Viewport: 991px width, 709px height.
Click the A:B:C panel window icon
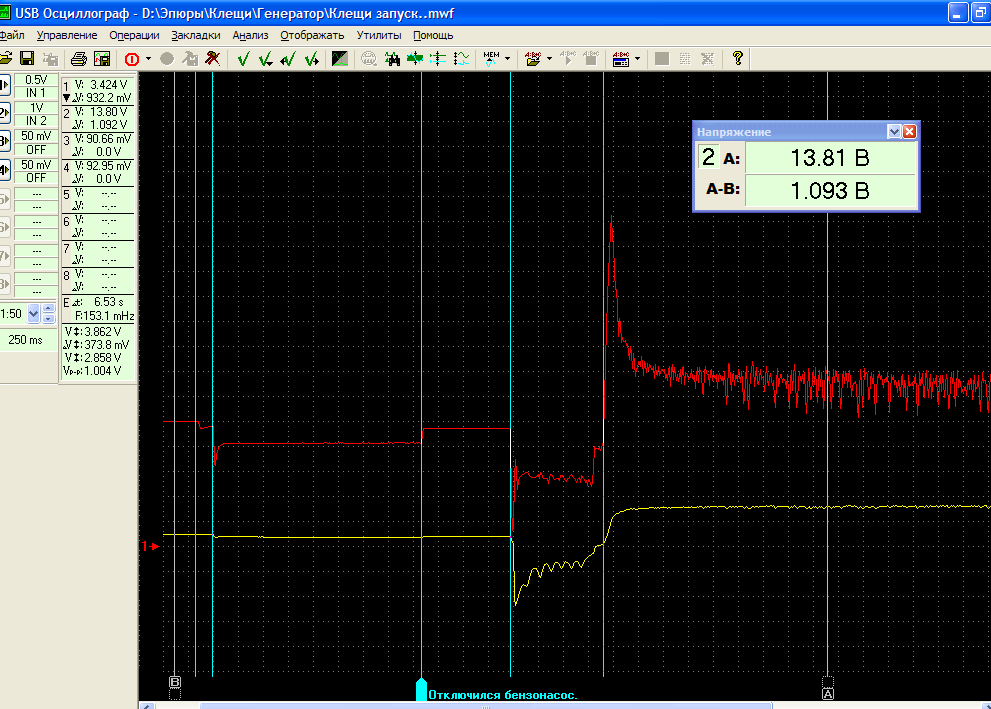pyautogui.click(x=621, y=59)
